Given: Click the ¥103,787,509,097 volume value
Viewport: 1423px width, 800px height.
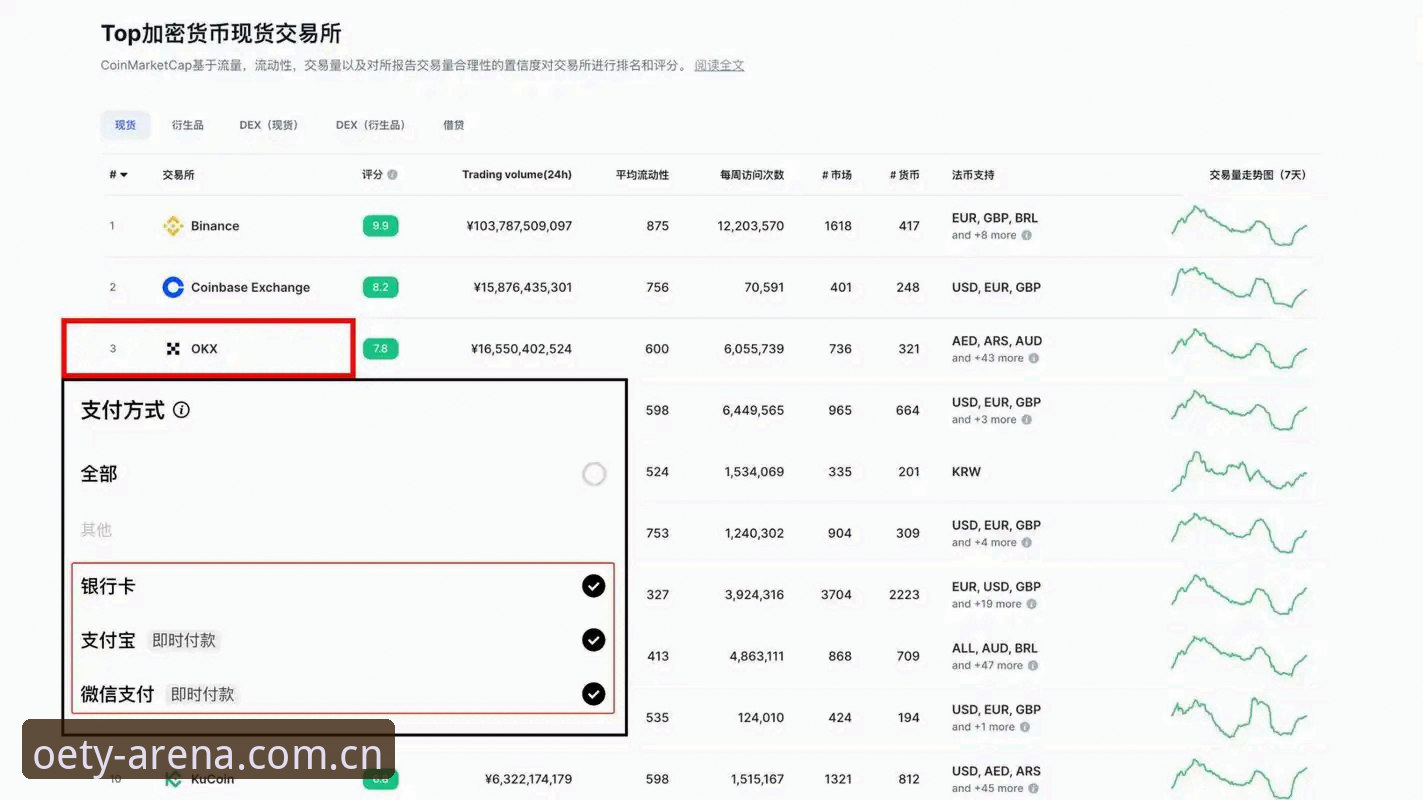Looking at the screenshot, I should tap(519, 226).
